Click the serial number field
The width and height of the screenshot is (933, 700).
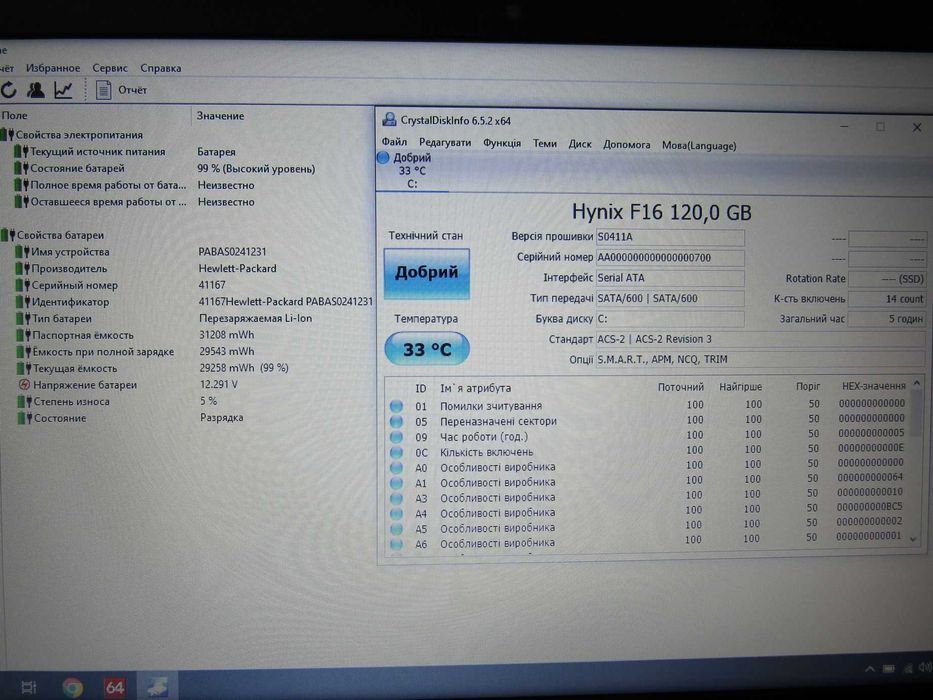(670, 258)
